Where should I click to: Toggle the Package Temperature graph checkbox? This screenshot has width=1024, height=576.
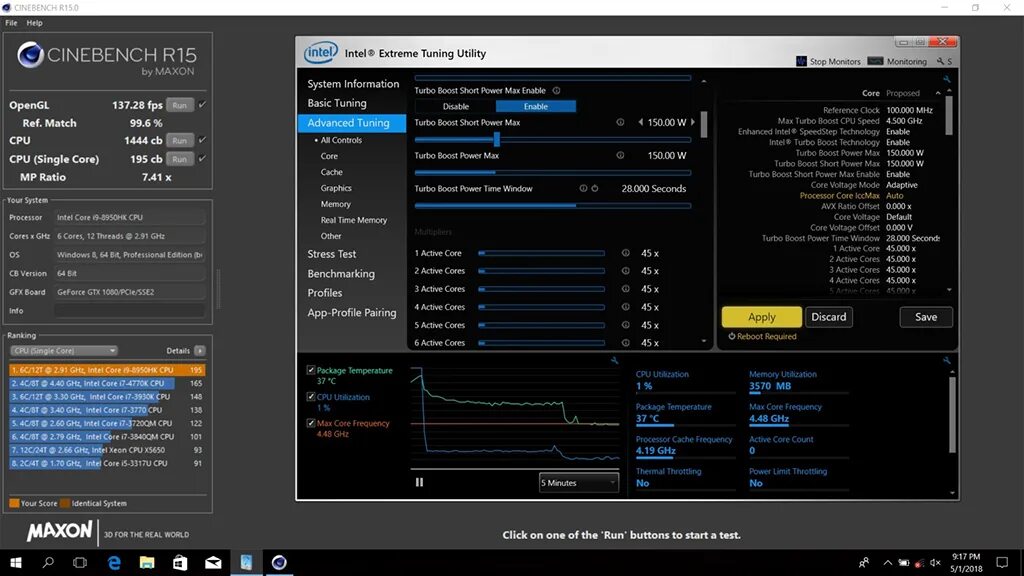(311, 370)
